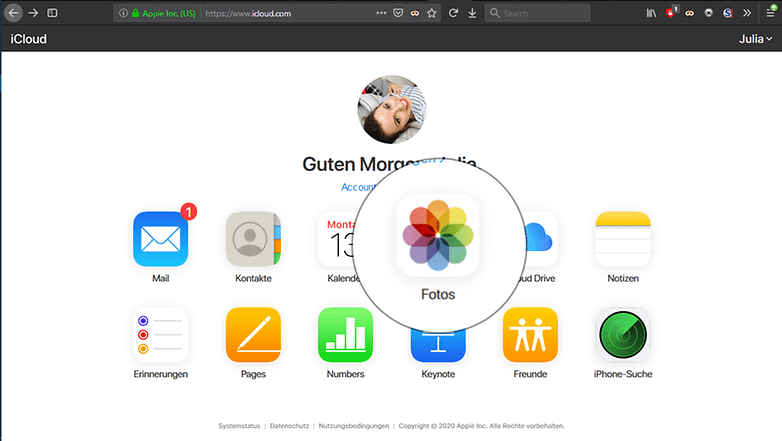Open the Fotos app
782x441 pixels.
click(x=438, y=235)
